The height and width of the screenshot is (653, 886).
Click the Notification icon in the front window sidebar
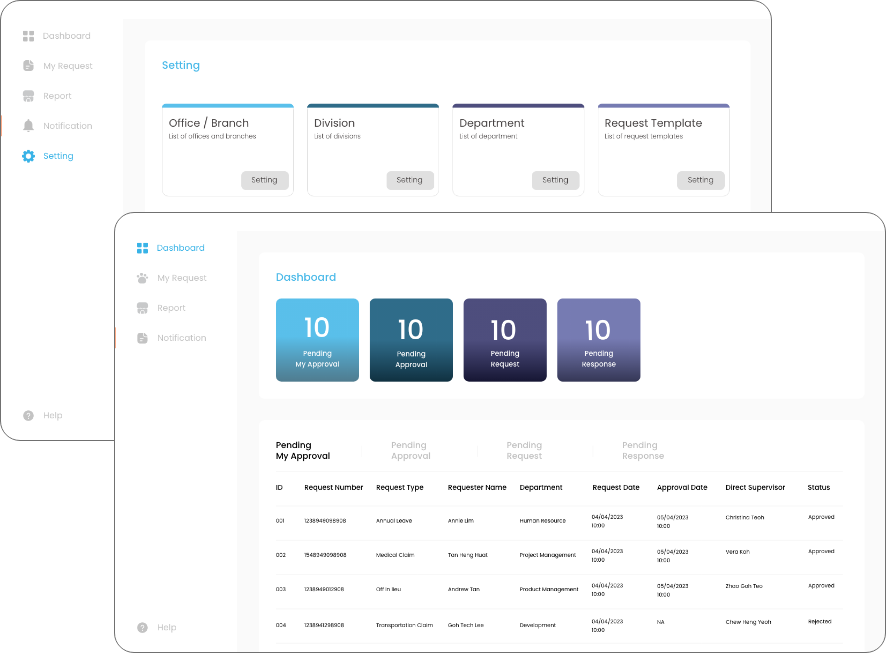[142, 338]
